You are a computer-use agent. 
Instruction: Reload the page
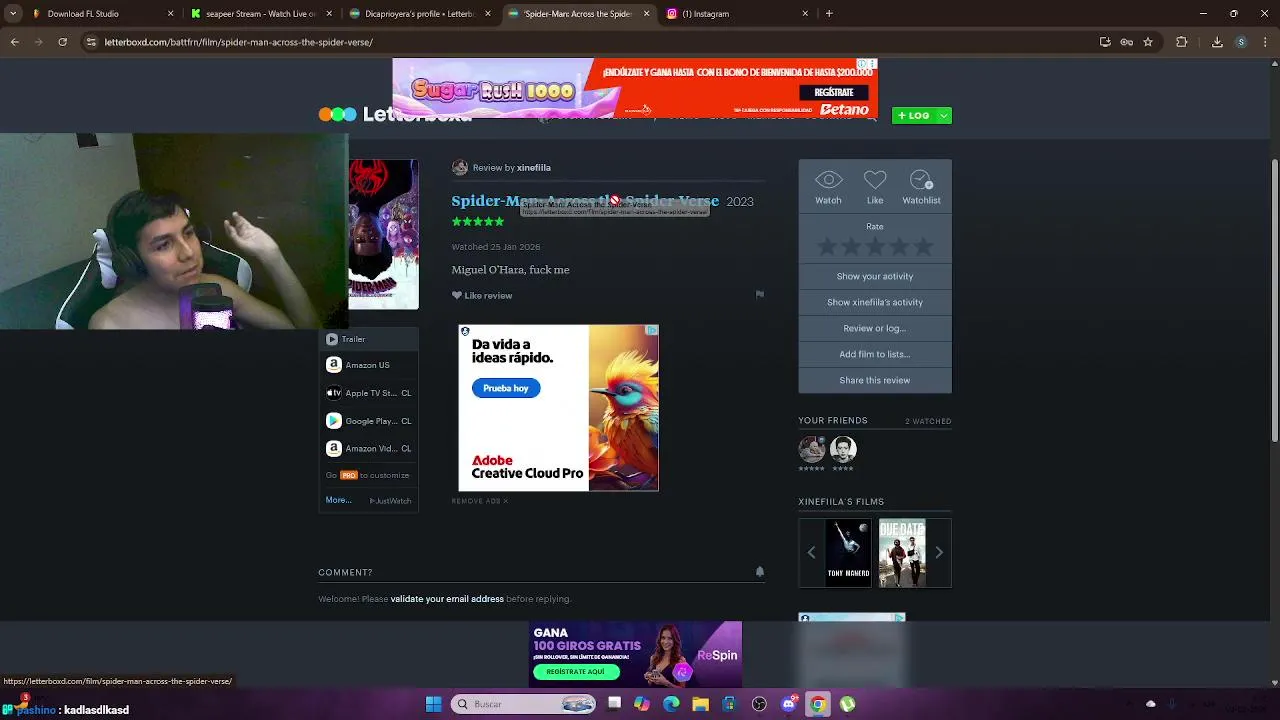[x=62, y=42]
